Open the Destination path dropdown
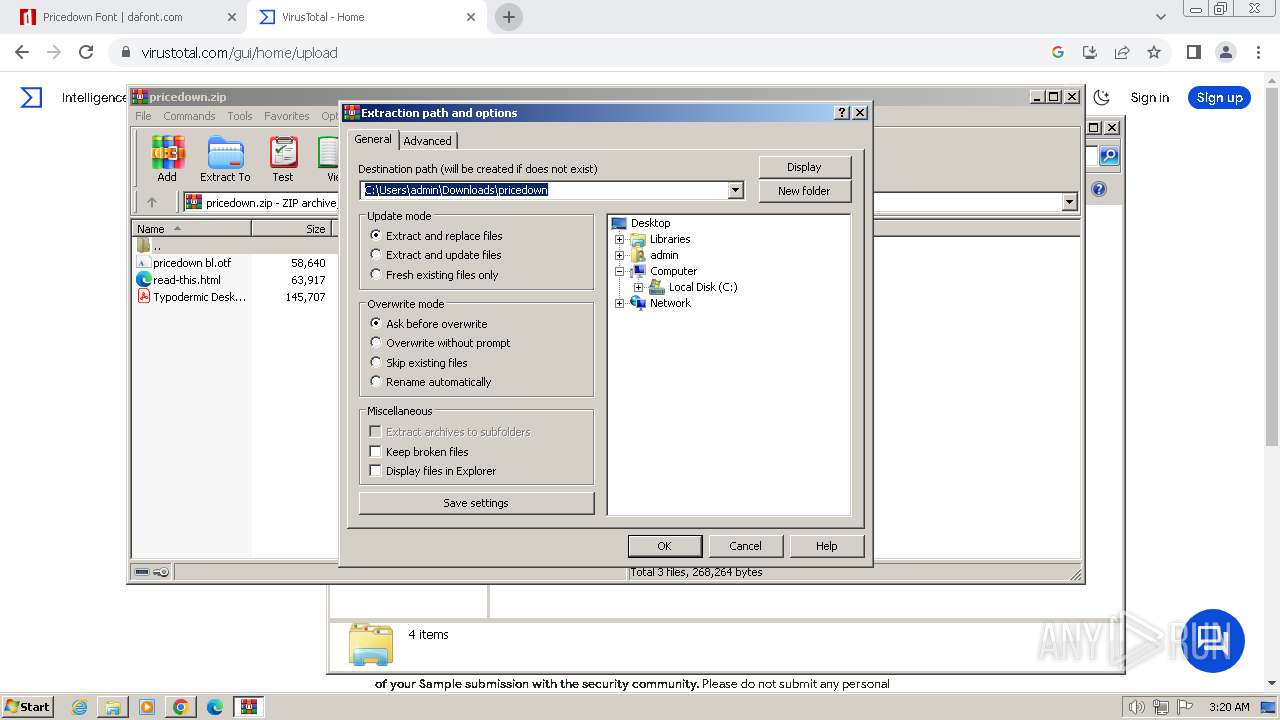 coord(736,190)
